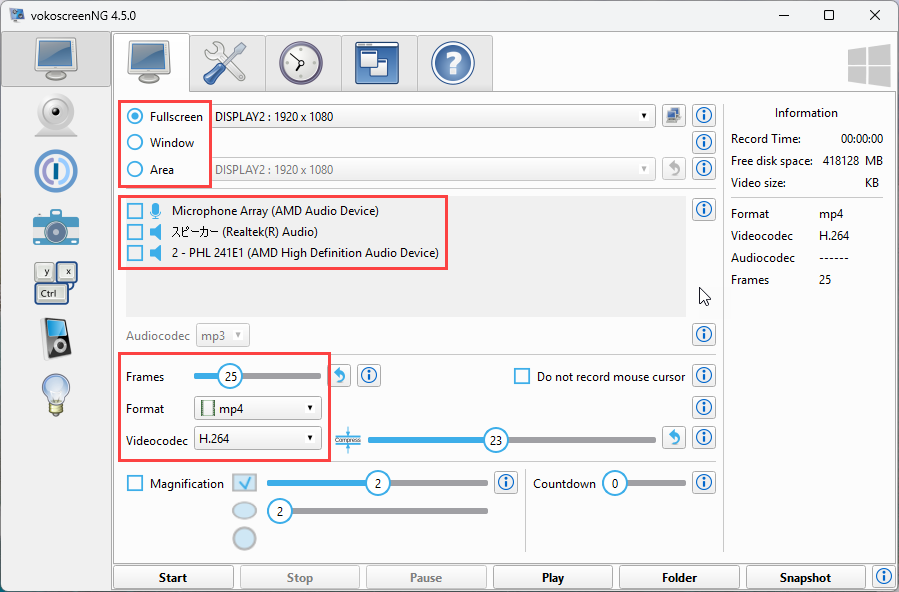Show info for Fullscreen mode
The image size is (899, 592).
point(703,116)
